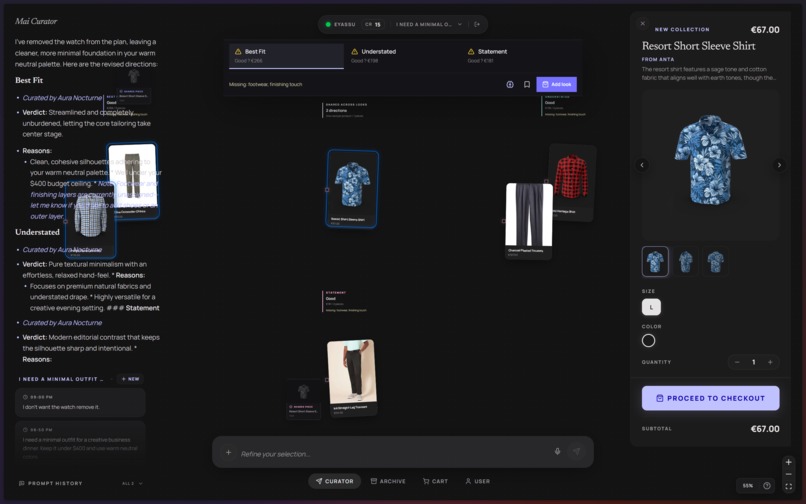Viewport: 806px width, 504px height.
Task: Select size L option
Action: [651, 307]
